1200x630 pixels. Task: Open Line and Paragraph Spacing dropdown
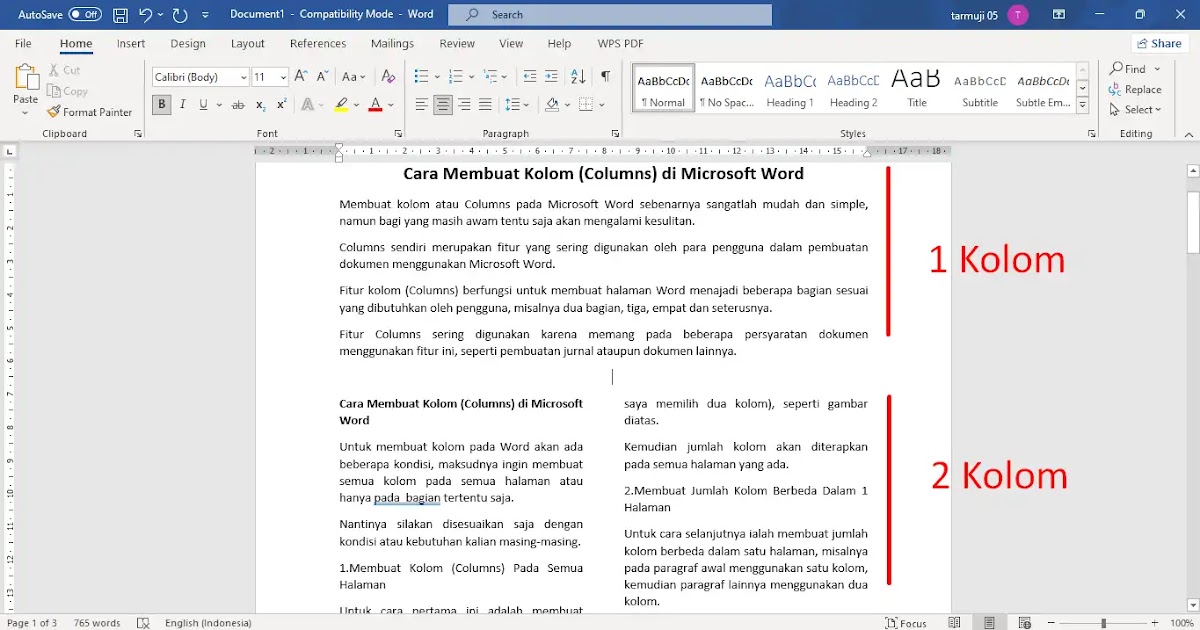[x=517, y=105]
